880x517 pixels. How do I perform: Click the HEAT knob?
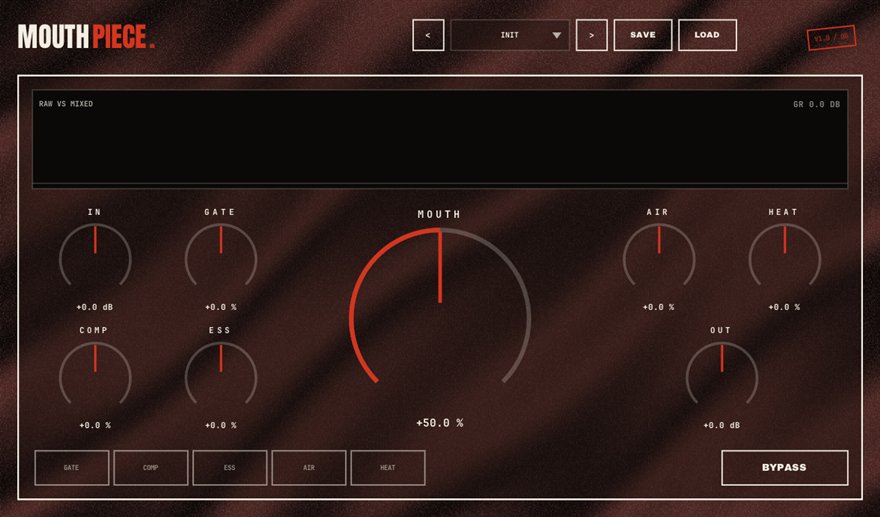[x=785, y=257]
